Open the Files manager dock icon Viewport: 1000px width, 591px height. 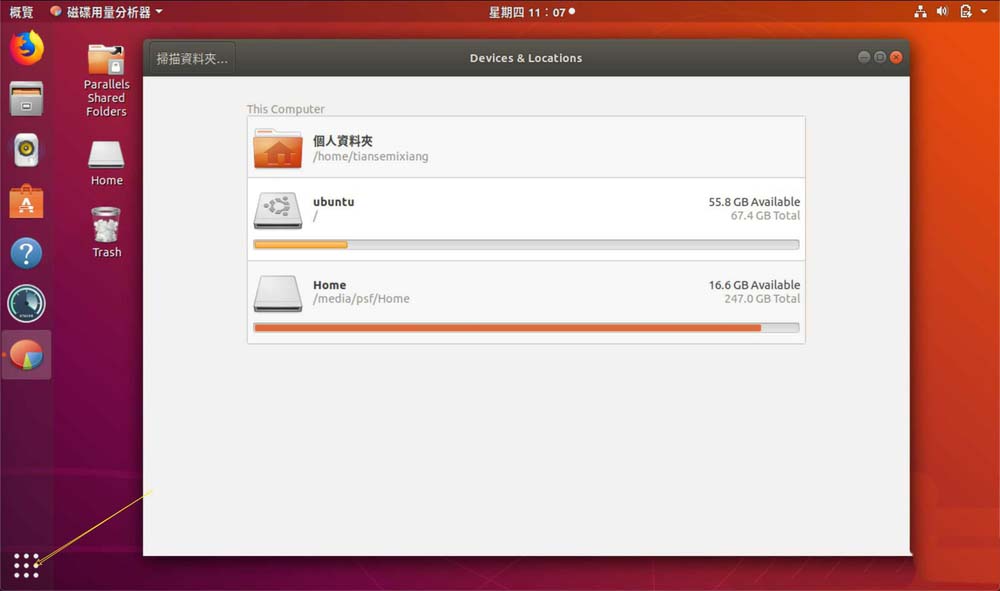click(26, 99)
